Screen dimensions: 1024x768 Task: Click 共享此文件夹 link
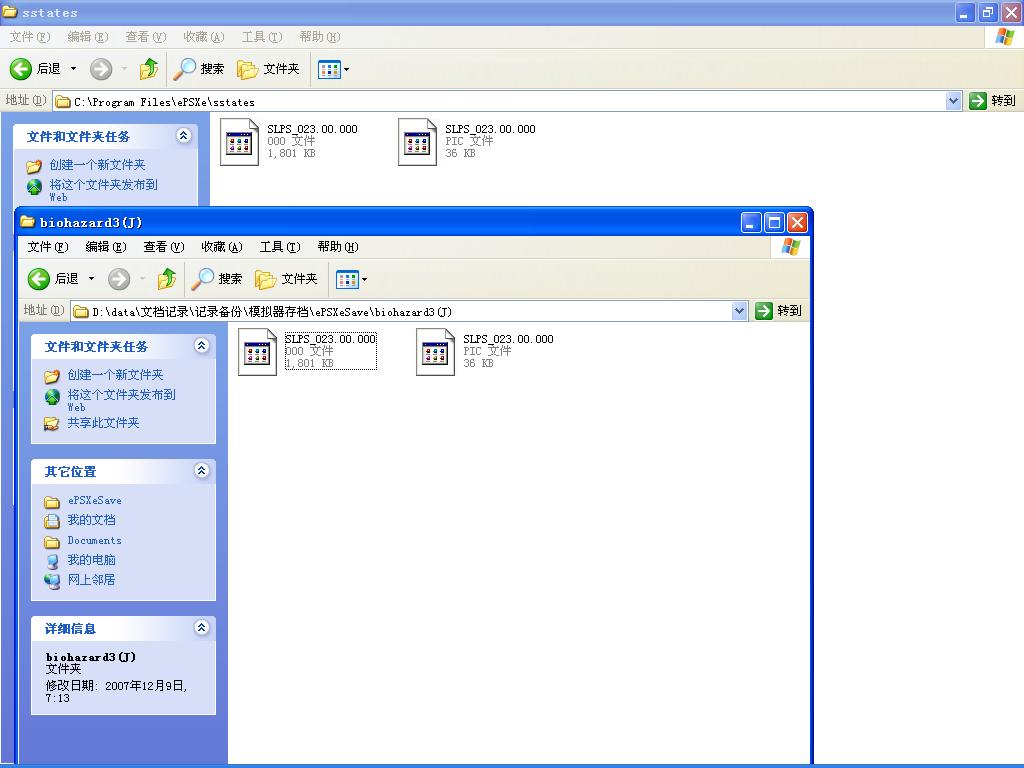pyautogui.click(x=103, y=423)
